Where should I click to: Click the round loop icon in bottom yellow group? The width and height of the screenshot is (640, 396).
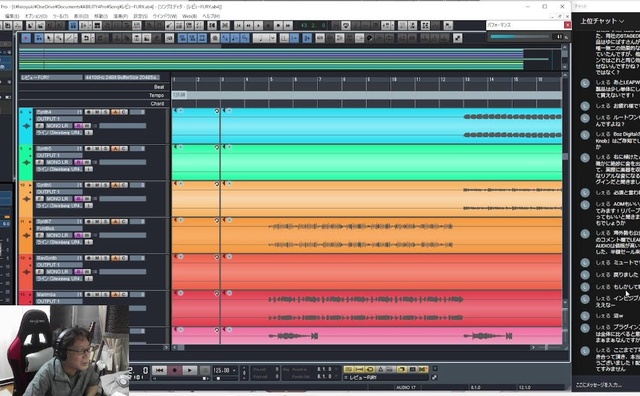click(x=370, y=369)
